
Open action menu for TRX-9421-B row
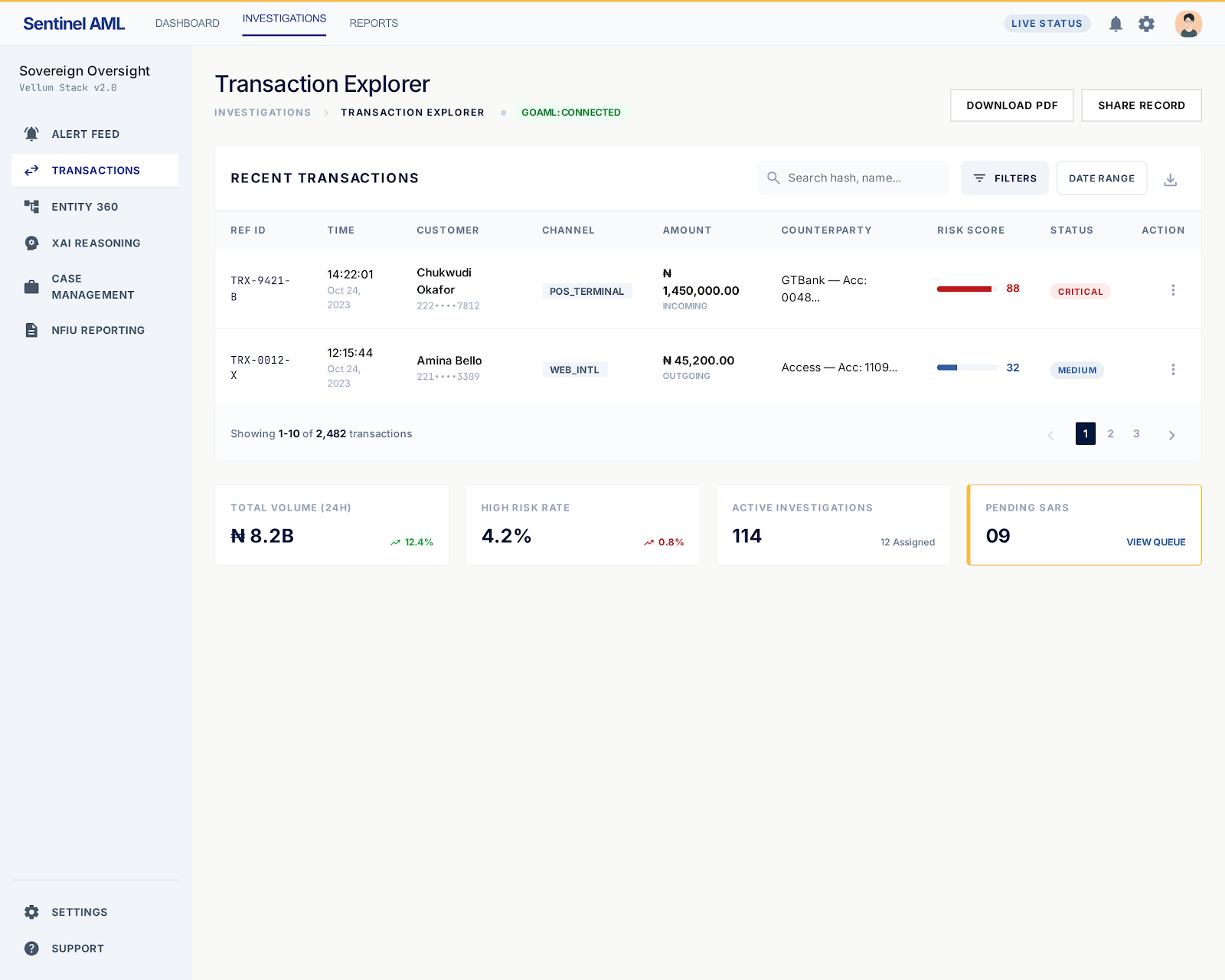click(x=1173, y=290)
